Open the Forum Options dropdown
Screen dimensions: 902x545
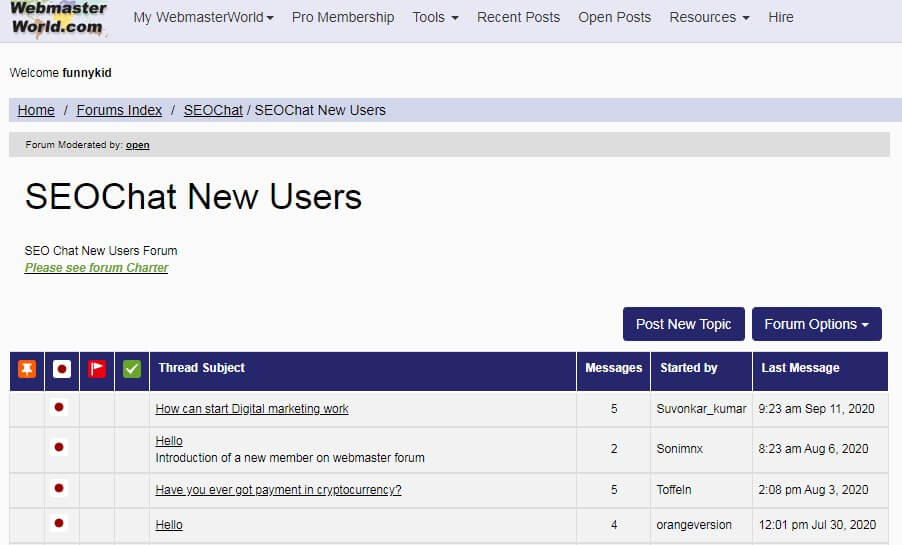click(x=817, y=324)
